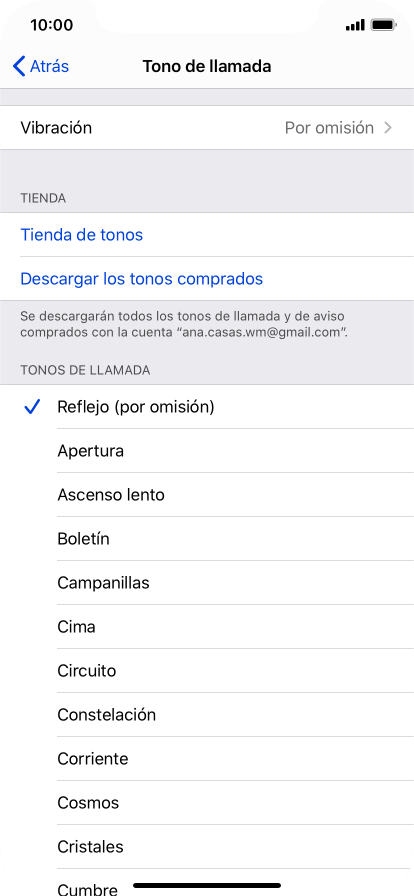
Task: Choose Ascenso lento as ringtone
Action: tap(207, 495)
